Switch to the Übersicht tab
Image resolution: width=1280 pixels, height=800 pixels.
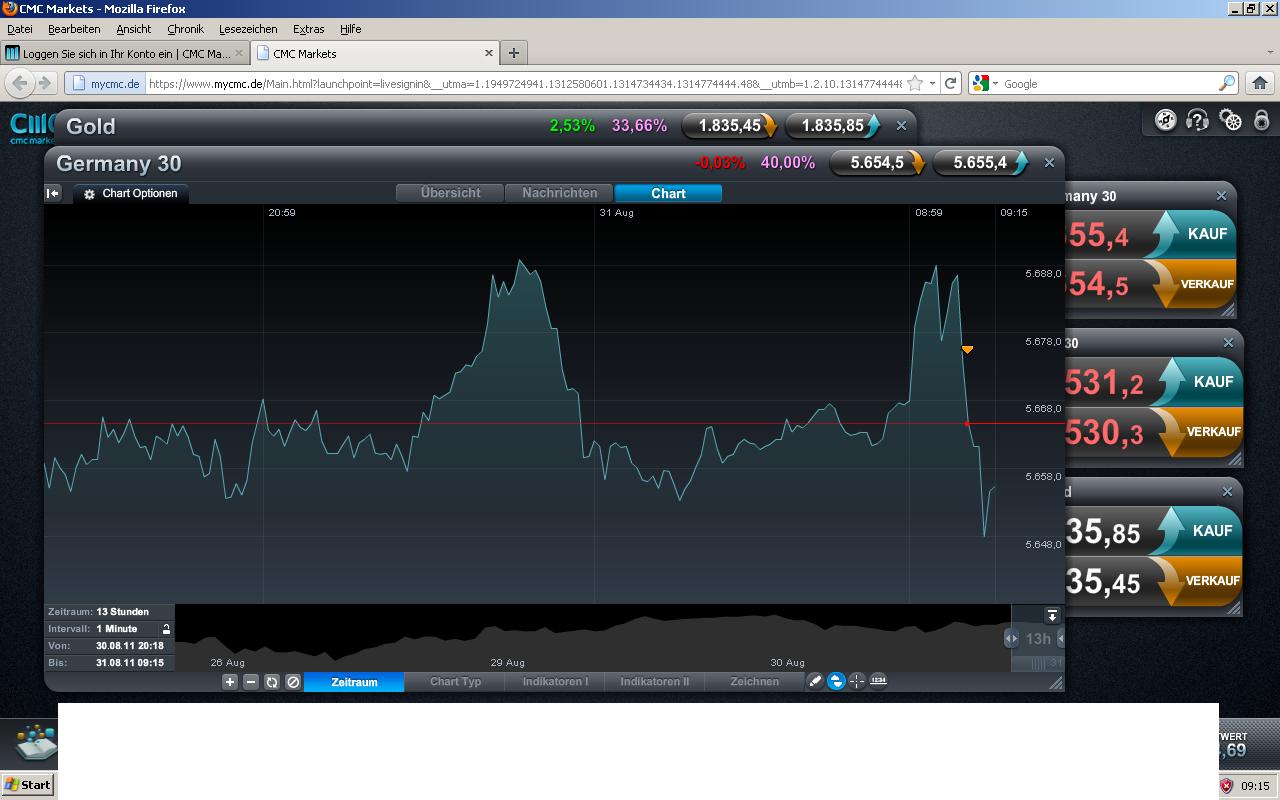450,193
